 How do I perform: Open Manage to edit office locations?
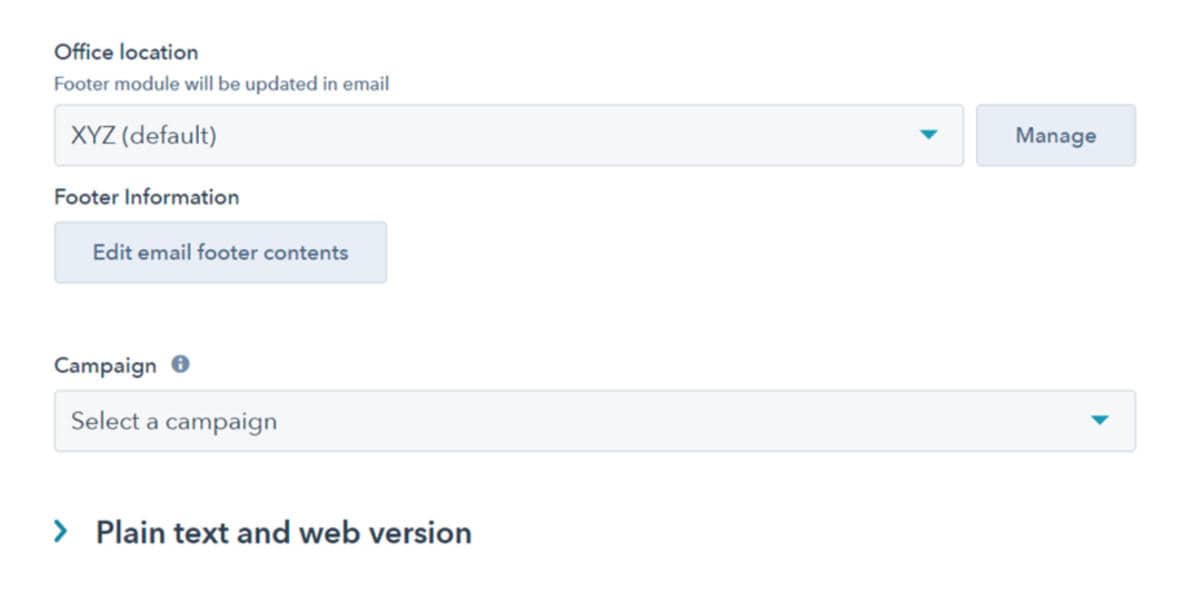pos(1056,135)
